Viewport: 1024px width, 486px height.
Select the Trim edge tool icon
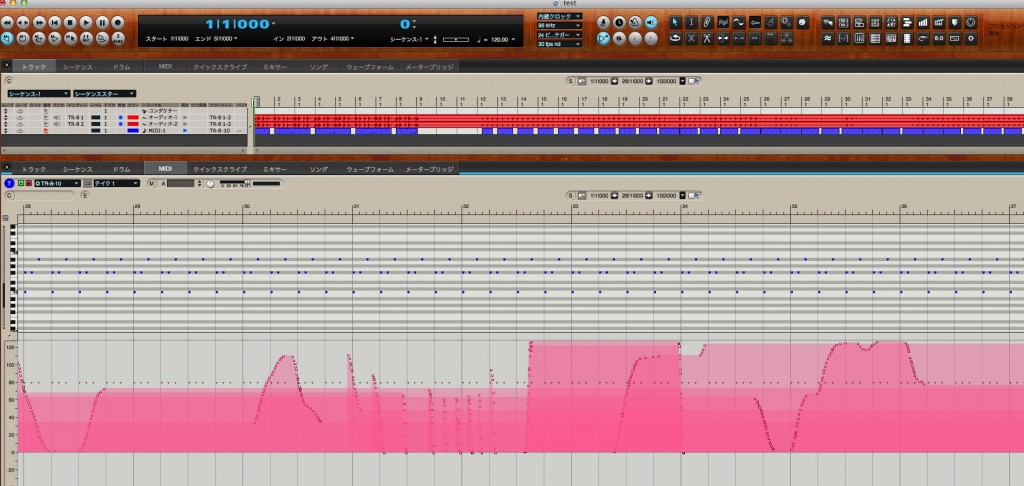(x=723, y=39)
